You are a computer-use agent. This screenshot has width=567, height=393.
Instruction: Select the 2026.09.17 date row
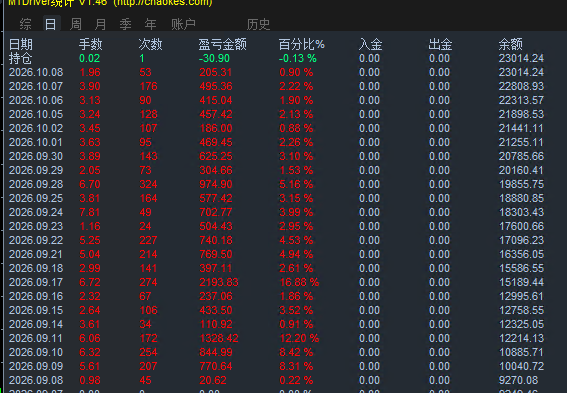(36, 282)
